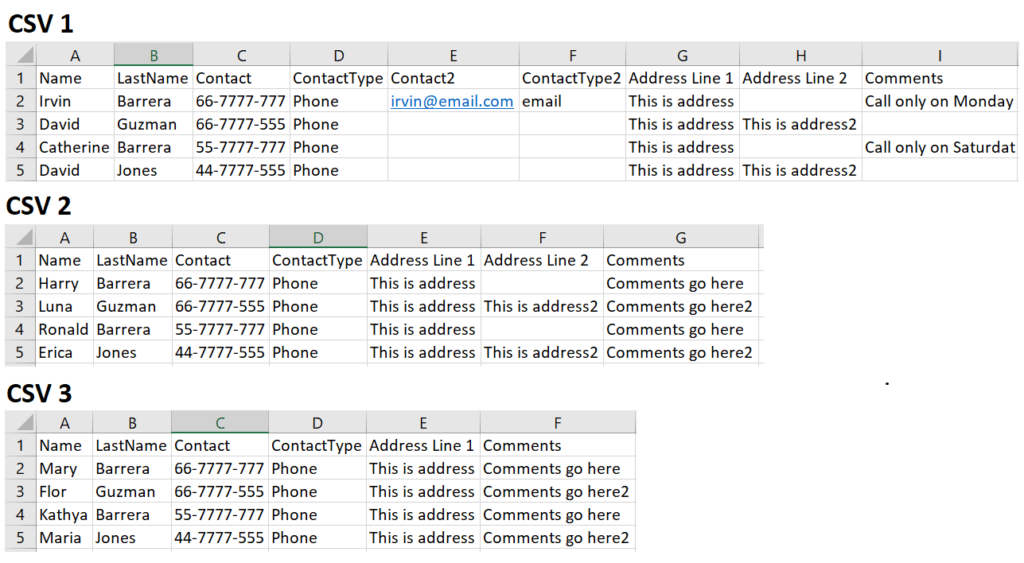The height and width of the screenshot is (563, 1024).
Task: Click column G header in CSV 2
Action: tap(680, 238)
